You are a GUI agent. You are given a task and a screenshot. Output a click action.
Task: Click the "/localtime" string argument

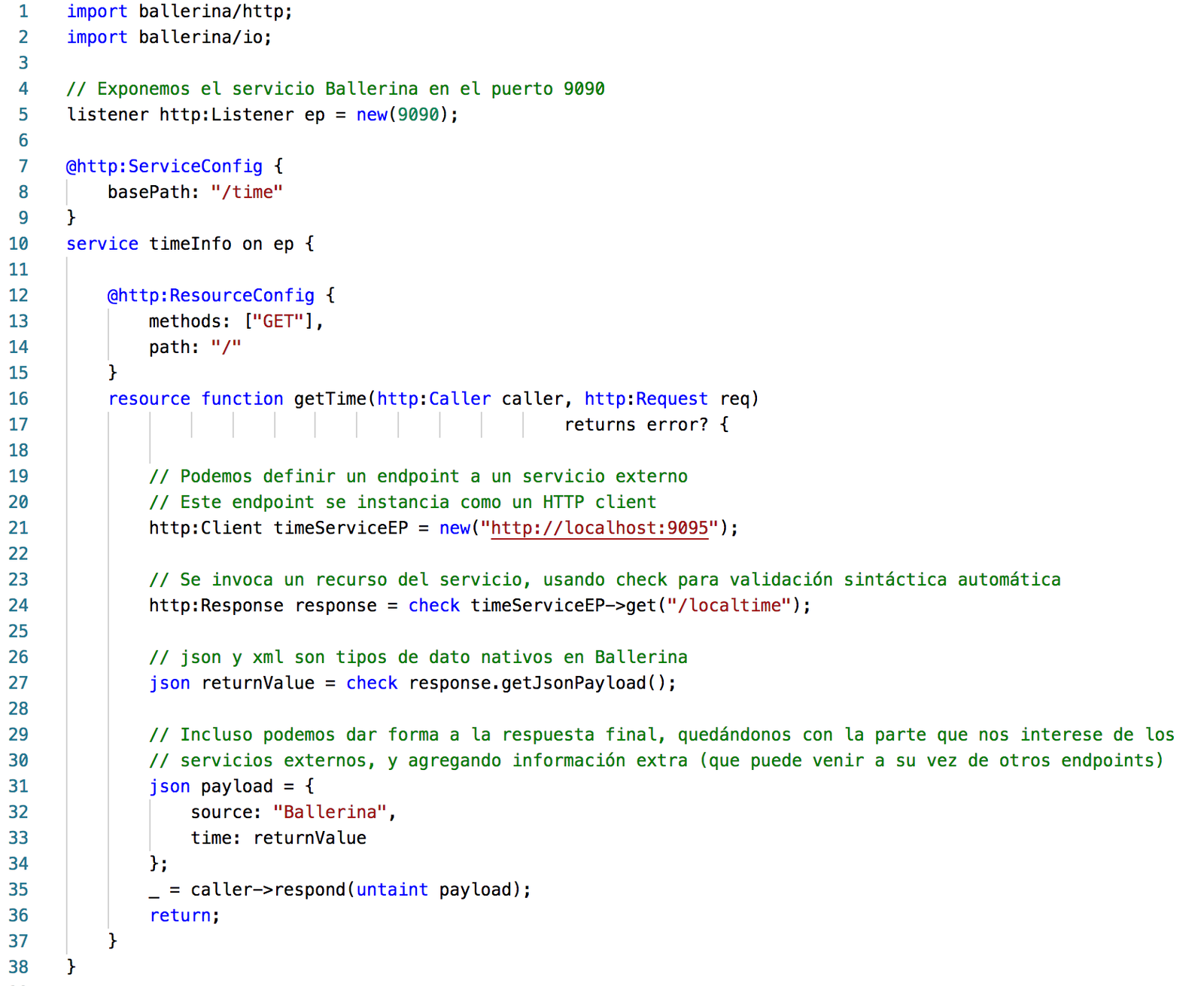(728, 605)
